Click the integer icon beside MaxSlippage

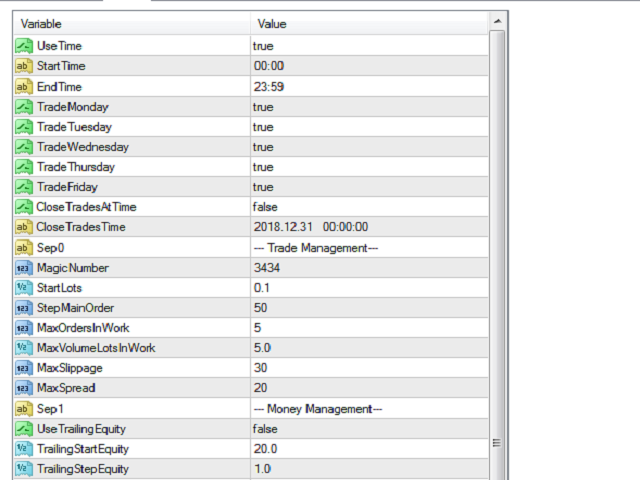pyautogui.click(x=24, y=368)
